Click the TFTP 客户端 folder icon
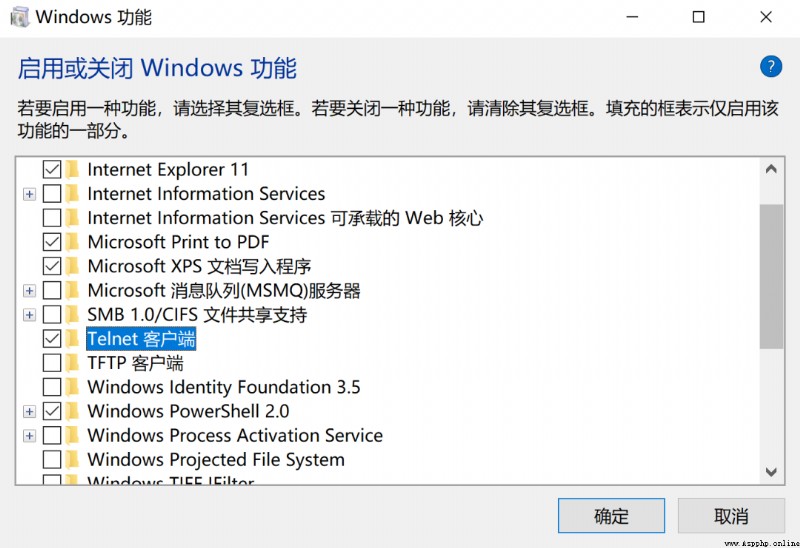 [72, 362]
